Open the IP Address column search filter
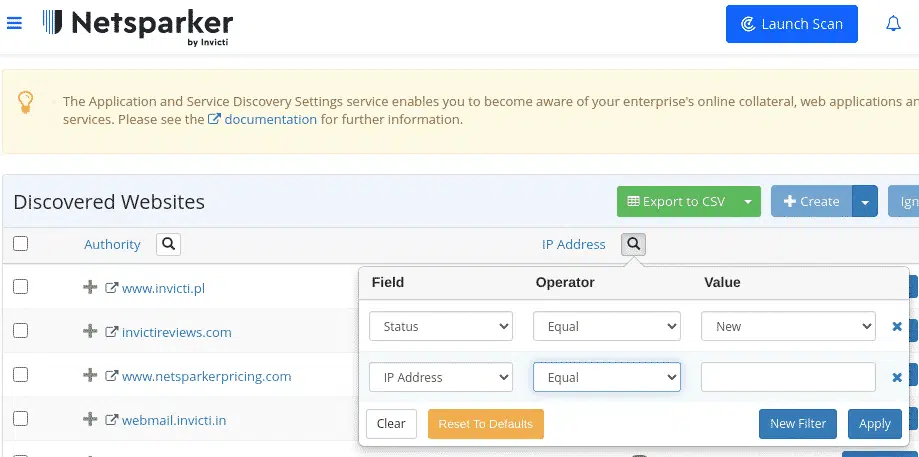This screenshot has width=919, height=457. [x=633, y=244]
